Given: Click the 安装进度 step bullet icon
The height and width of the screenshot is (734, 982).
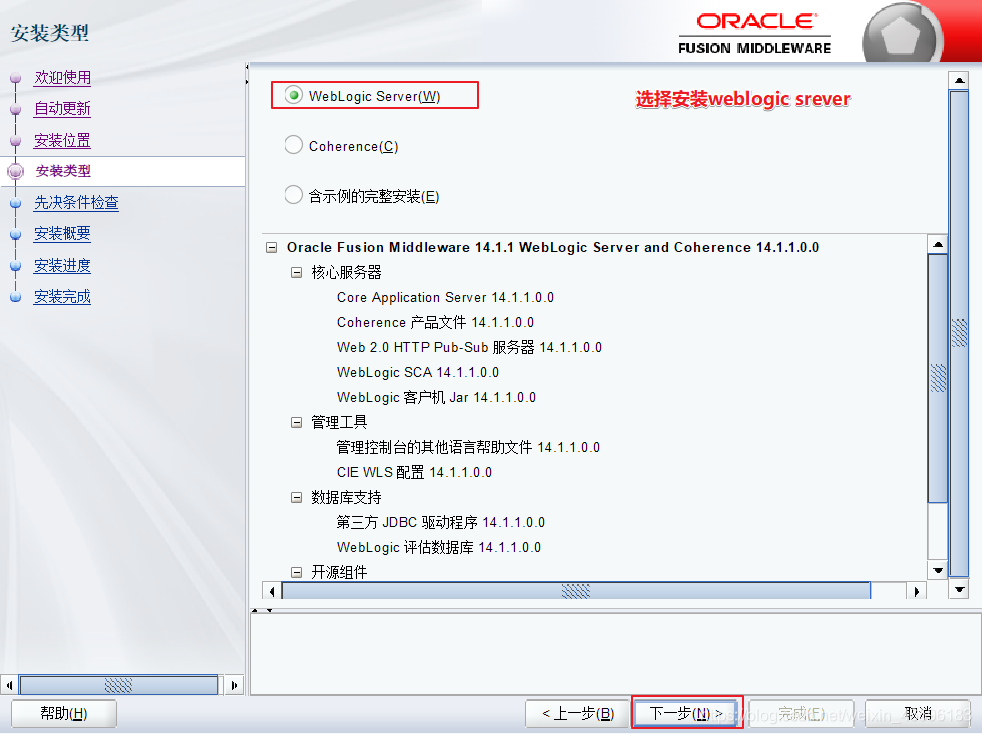Looking at the screenshot, I should (x=16, y=266).
